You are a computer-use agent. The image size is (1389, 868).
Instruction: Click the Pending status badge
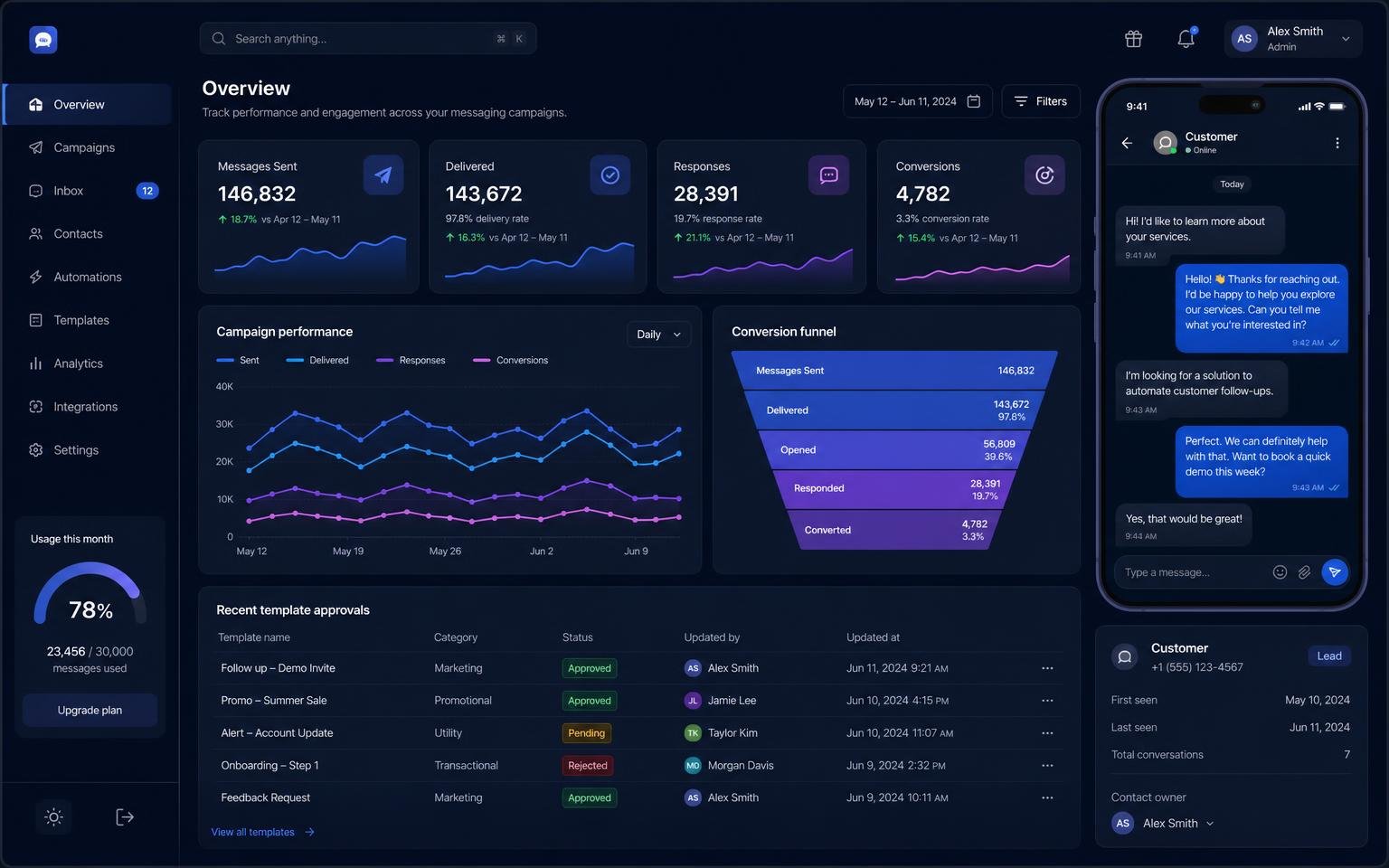[x=587, y=733]
